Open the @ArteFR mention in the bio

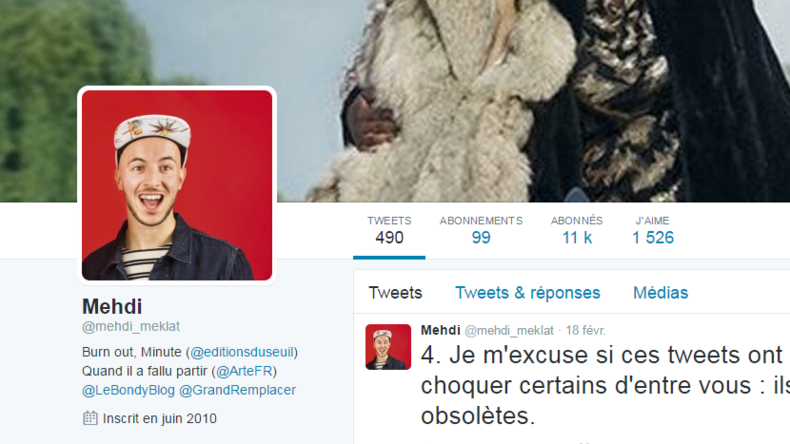tap(244, 371)
